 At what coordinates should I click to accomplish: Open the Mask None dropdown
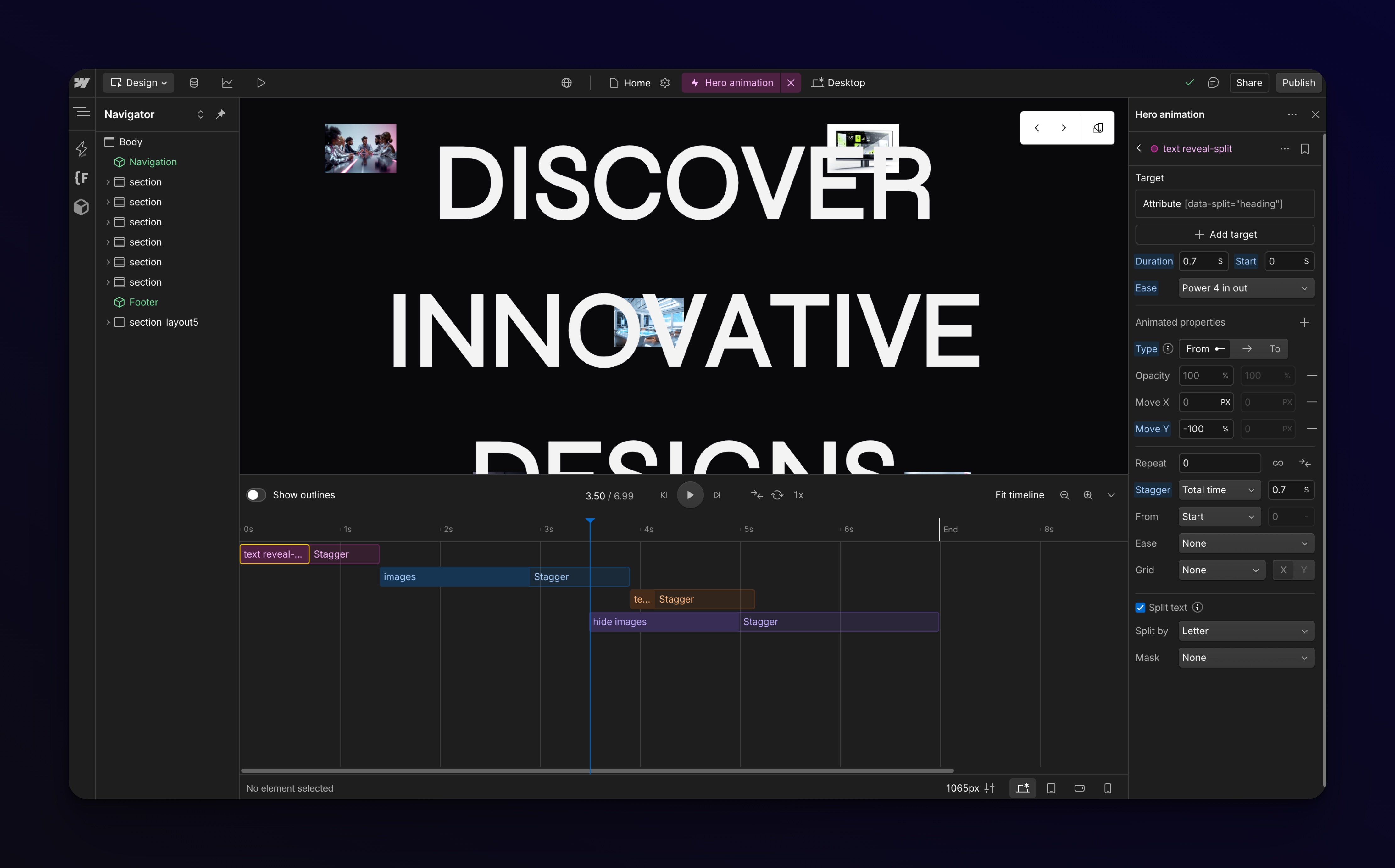pos(1246,658)
